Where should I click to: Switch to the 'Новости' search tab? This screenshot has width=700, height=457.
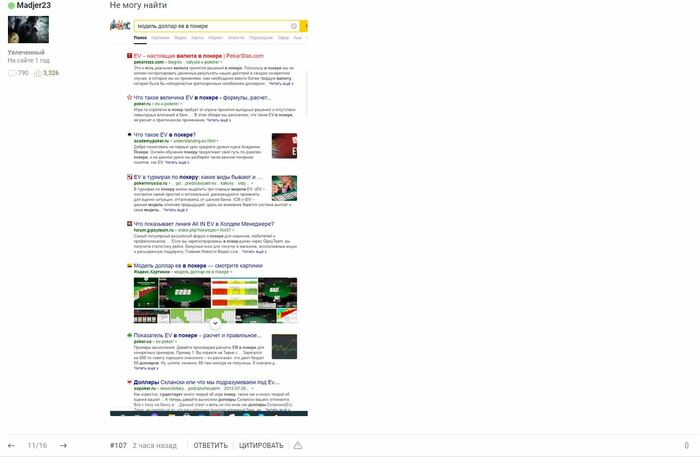[x=236, y=38]
